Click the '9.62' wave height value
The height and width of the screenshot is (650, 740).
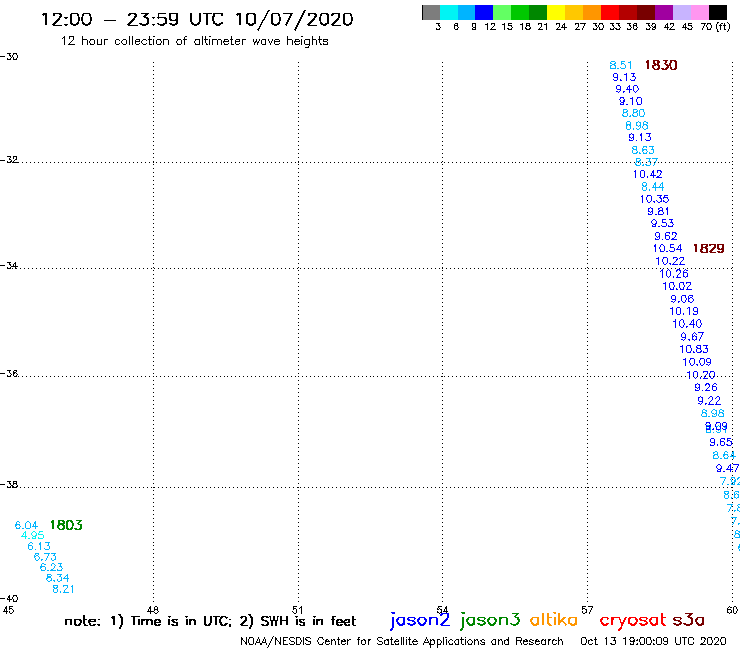pos(665,236)
